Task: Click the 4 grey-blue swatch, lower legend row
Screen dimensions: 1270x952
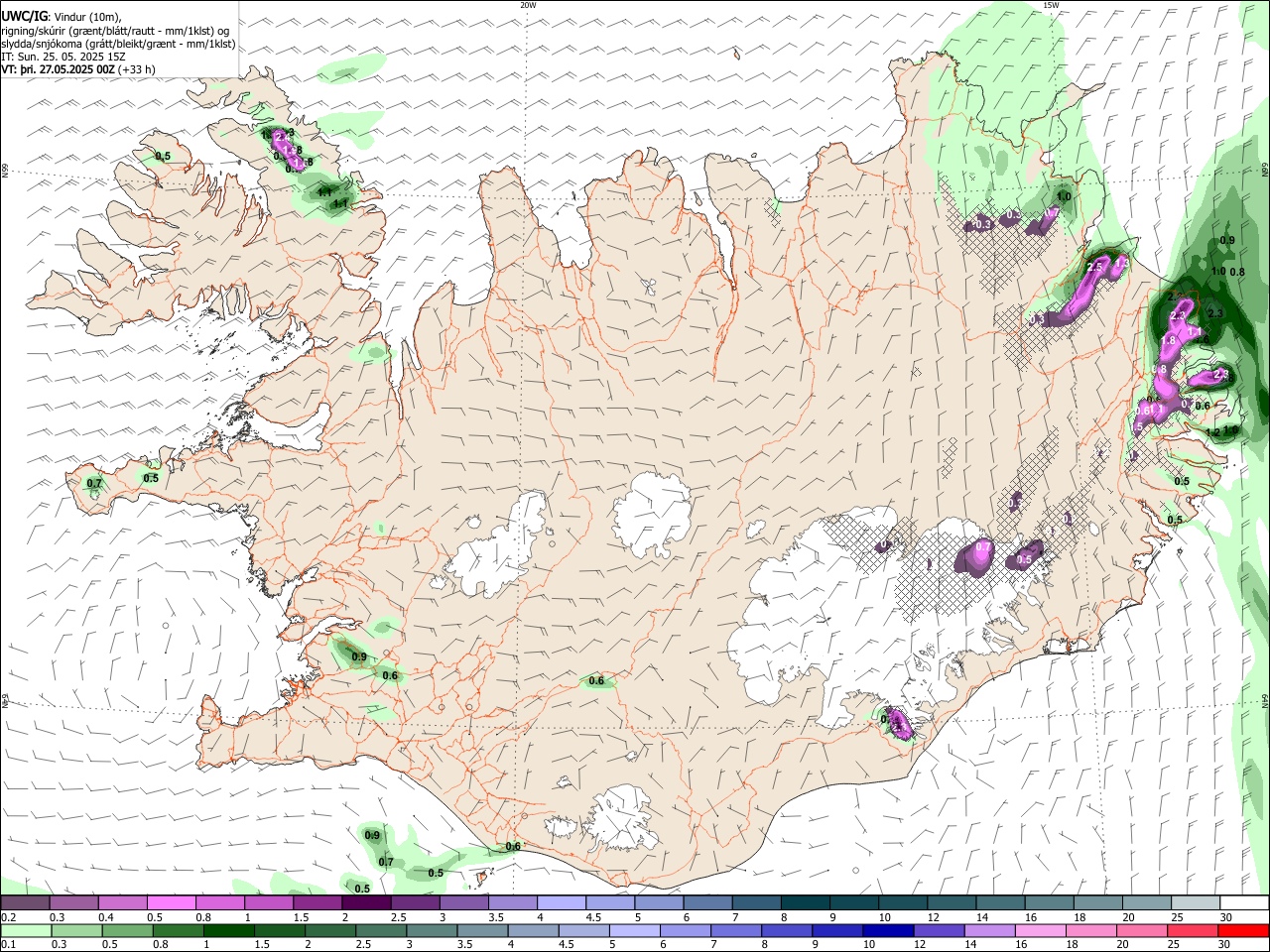Action: [533, 931]
